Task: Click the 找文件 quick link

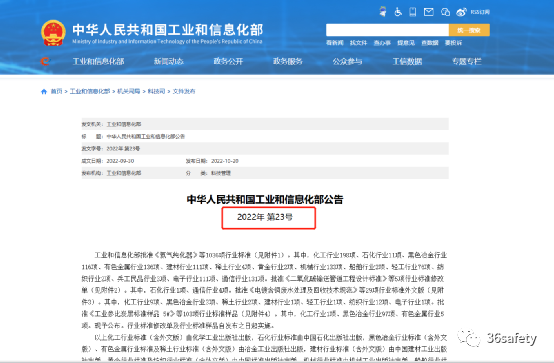Action: click(x=358, y=43)
